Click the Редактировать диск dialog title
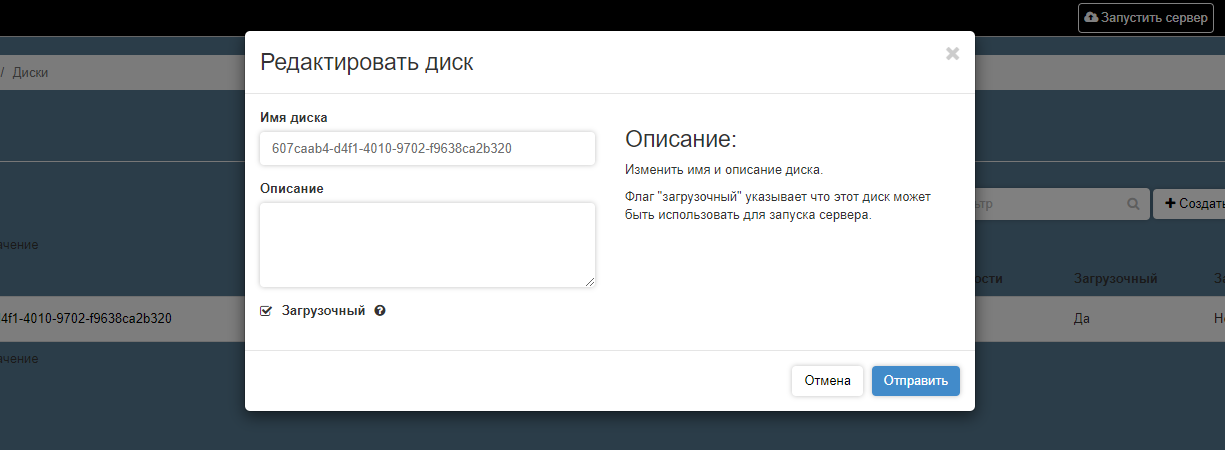The height and width of the screenshot is (450, 1225). 367,62
